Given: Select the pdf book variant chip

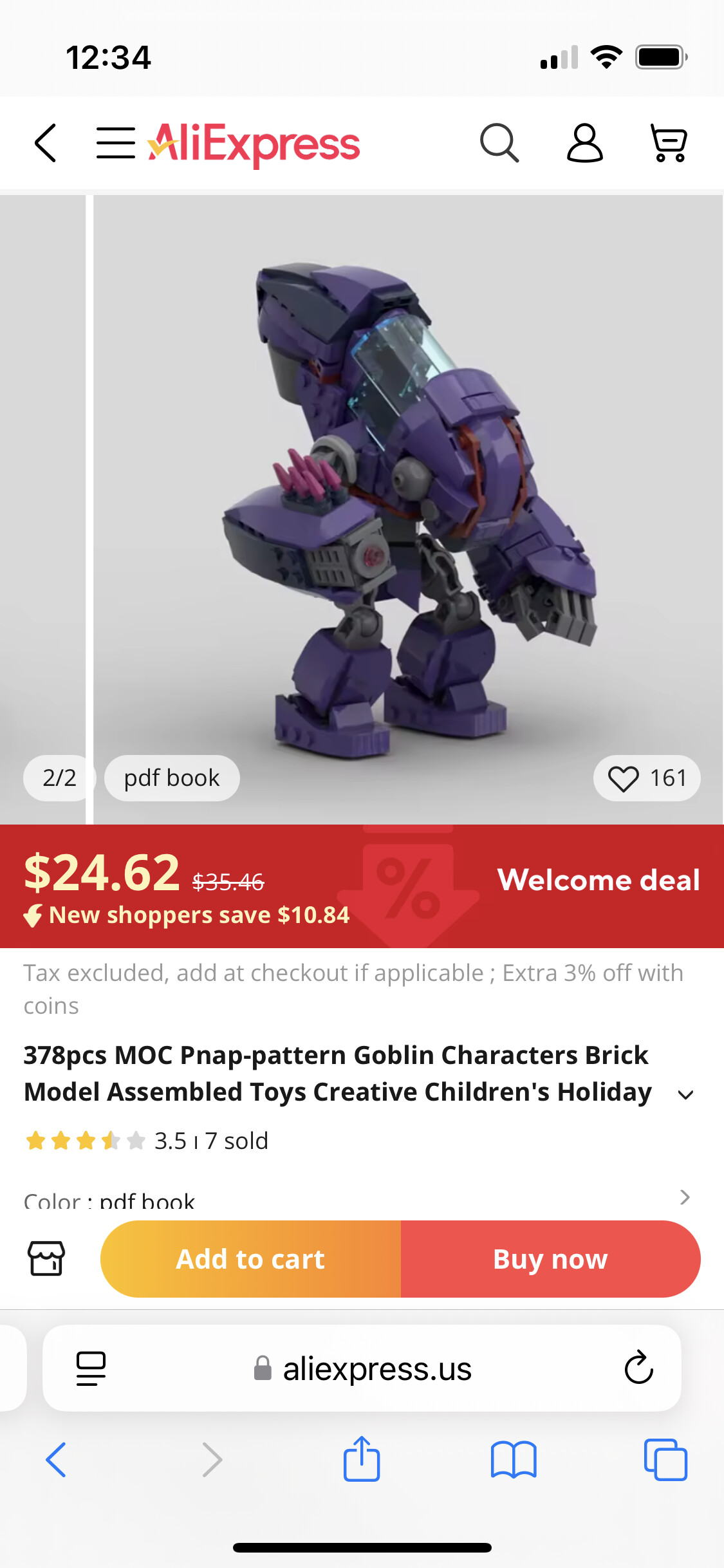Looking at the screenshot, I should (x=172, y=778).
